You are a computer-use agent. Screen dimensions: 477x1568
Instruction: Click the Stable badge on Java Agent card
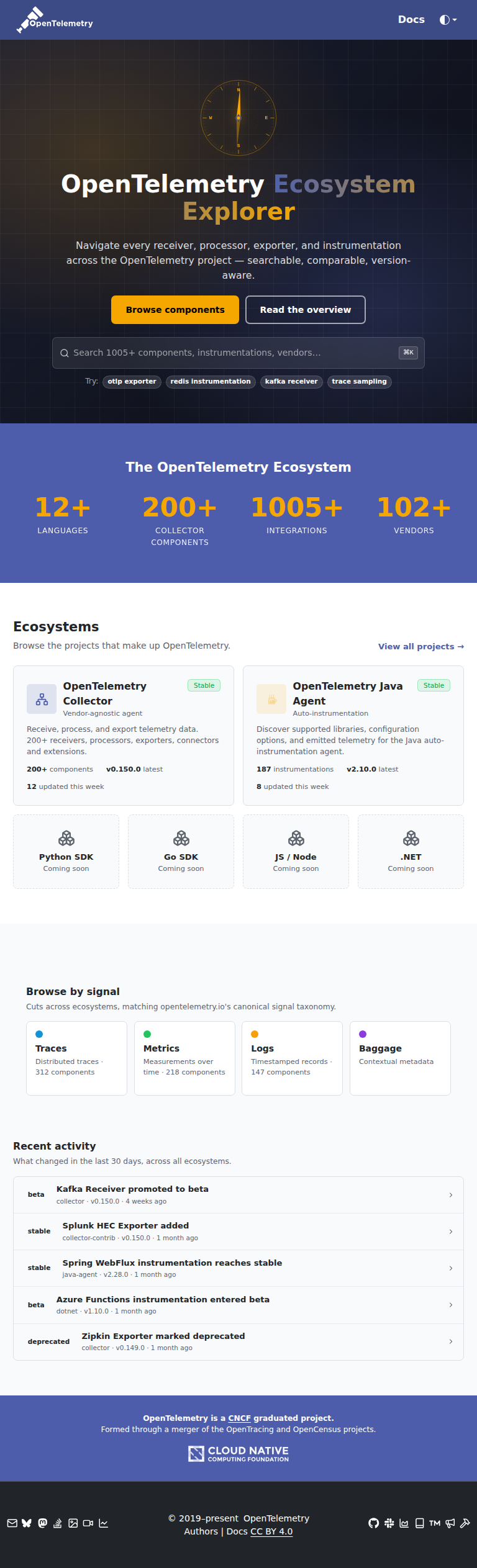[434, 685]
